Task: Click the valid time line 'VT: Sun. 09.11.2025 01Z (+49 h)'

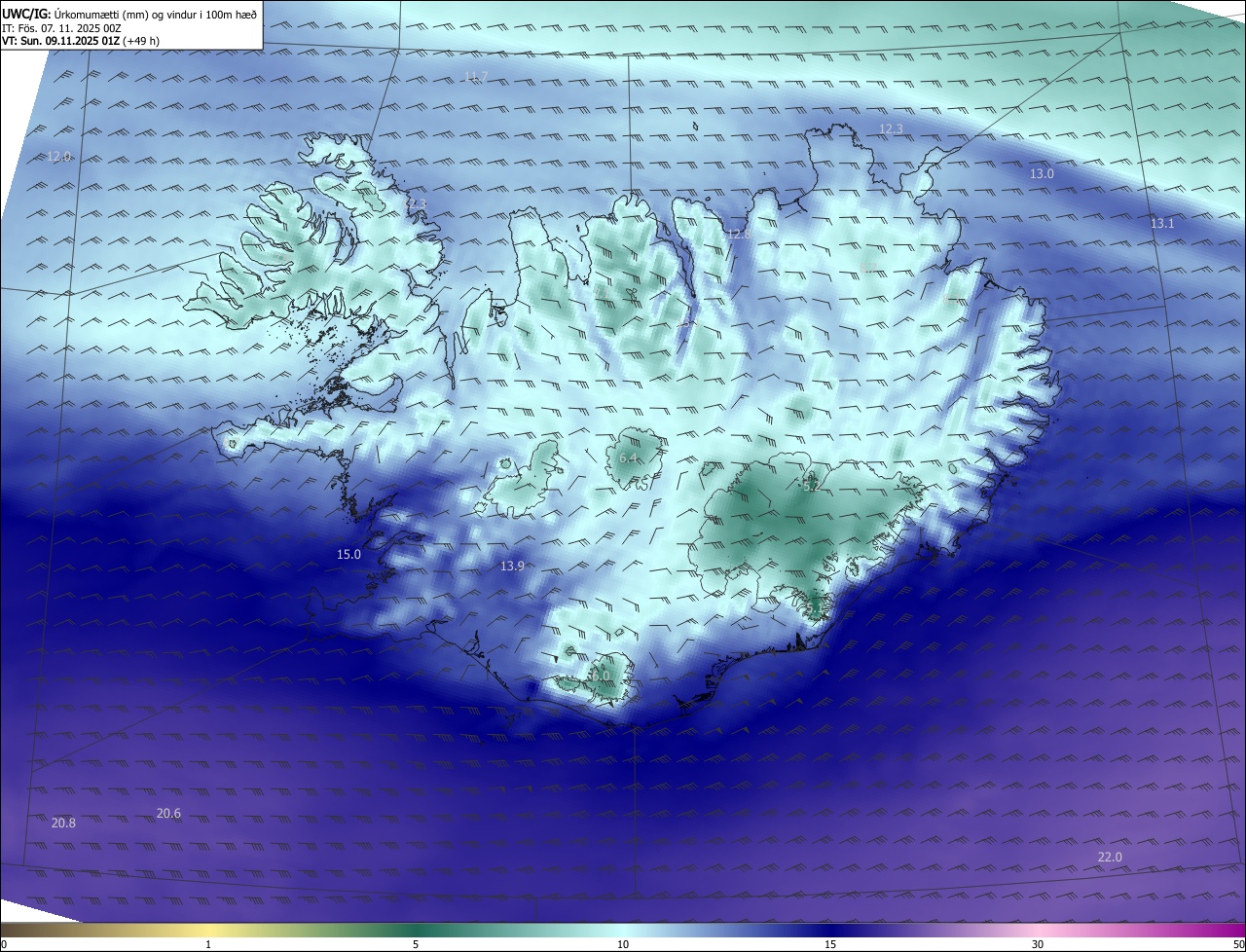Action: 81,42
